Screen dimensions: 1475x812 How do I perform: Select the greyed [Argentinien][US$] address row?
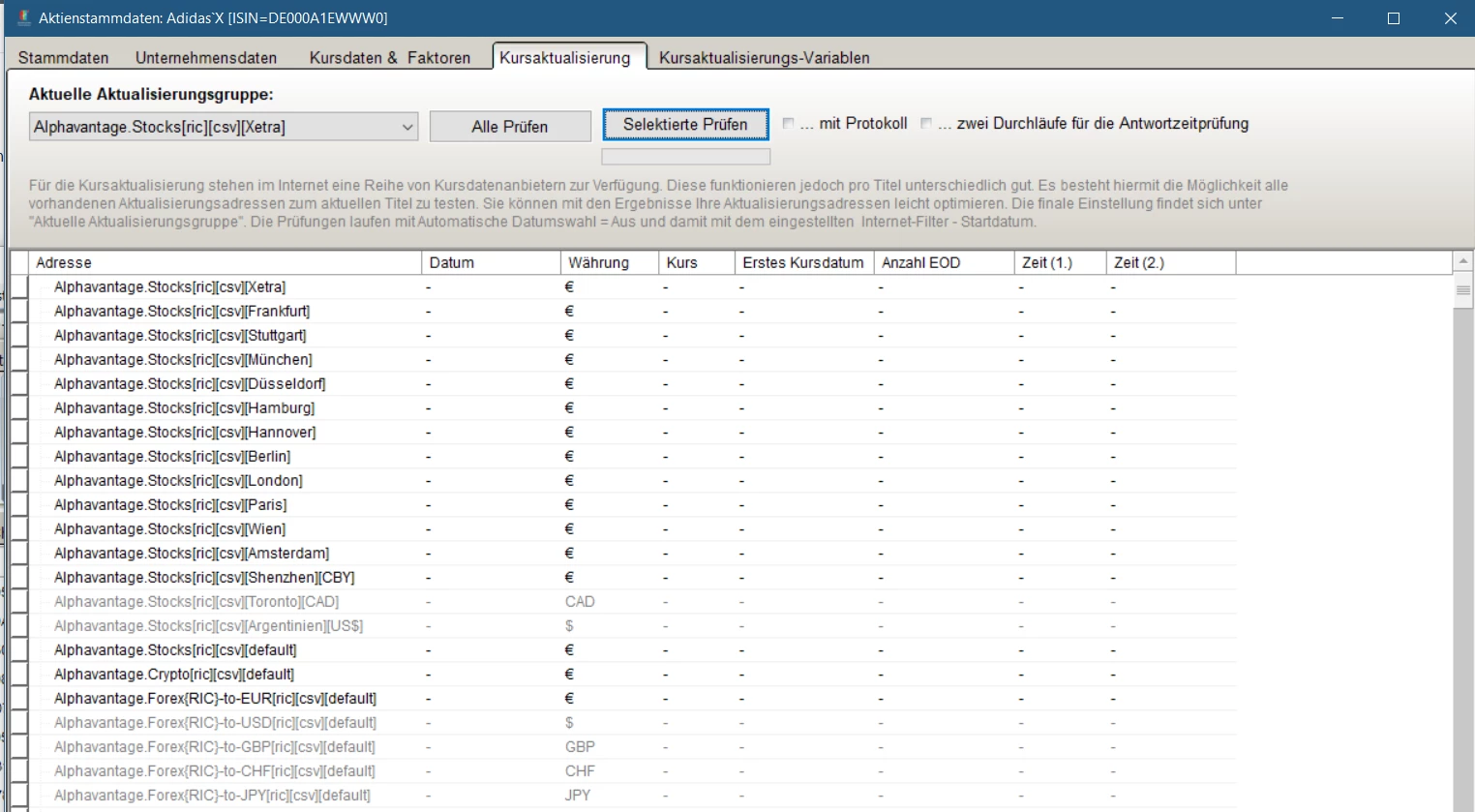[x=209, y=626]
